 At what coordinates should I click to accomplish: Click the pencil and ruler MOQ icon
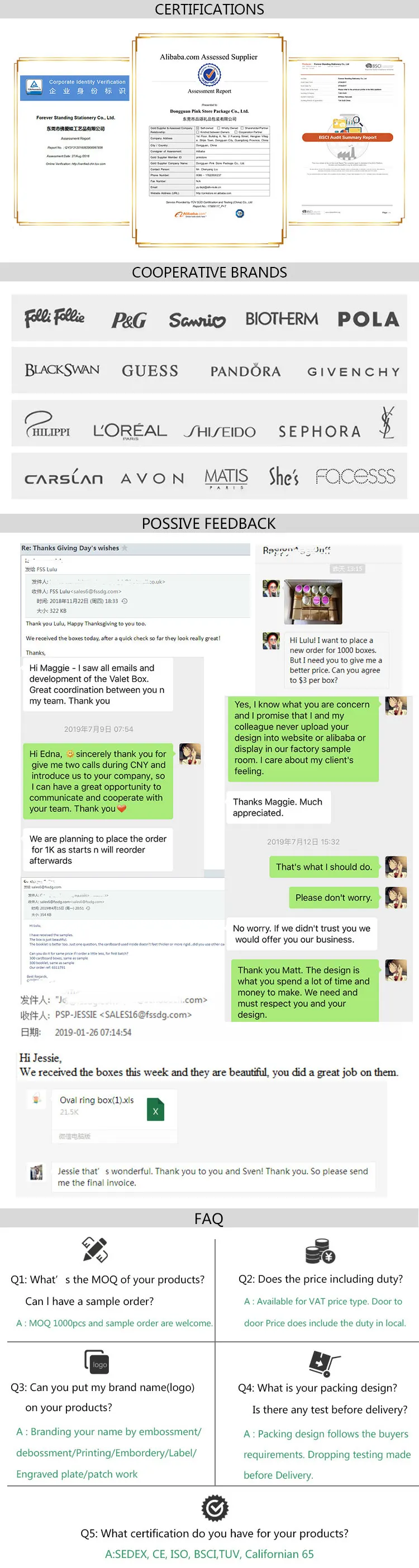point(95,1250)
